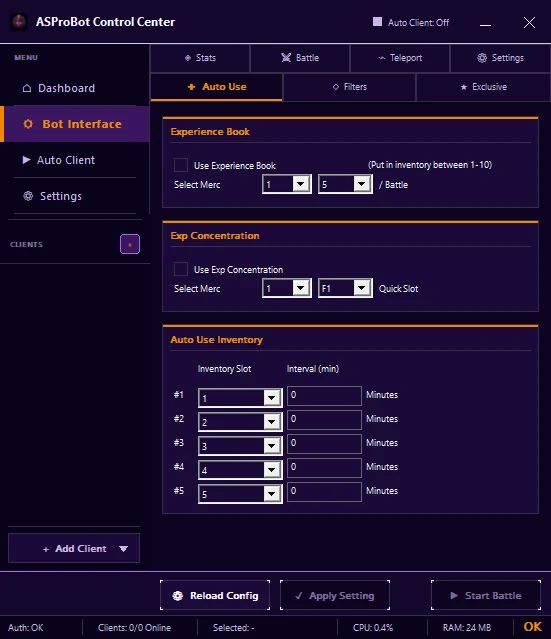Click the Reload Config button
The image size is (551, 639).
point(215,595)
